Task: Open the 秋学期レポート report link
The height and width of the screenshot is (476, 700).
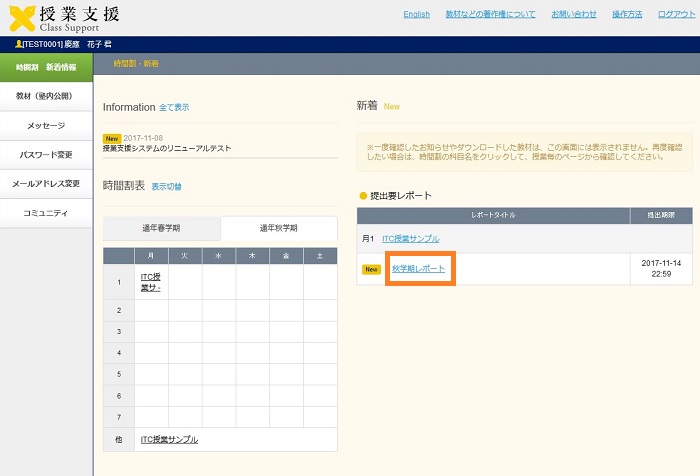Action: (x=418, y=269)
